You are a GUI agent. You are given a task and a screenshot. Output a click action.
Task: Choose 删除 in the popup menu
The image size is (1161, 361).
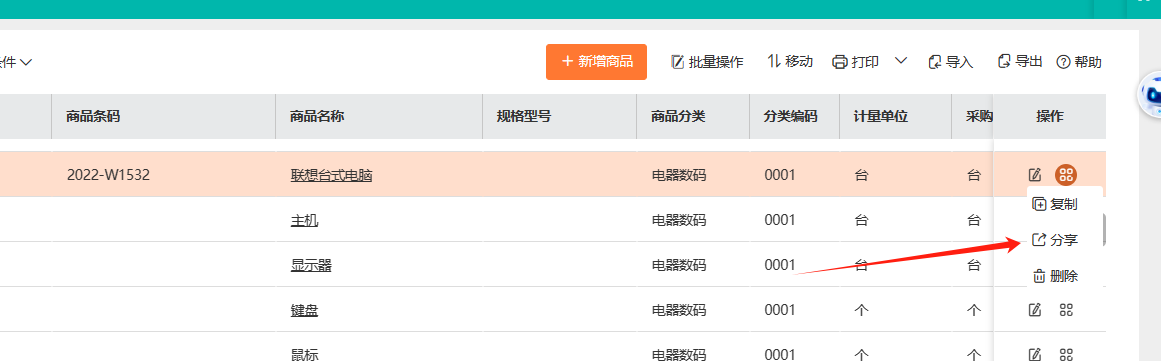tap(1055, 277)
